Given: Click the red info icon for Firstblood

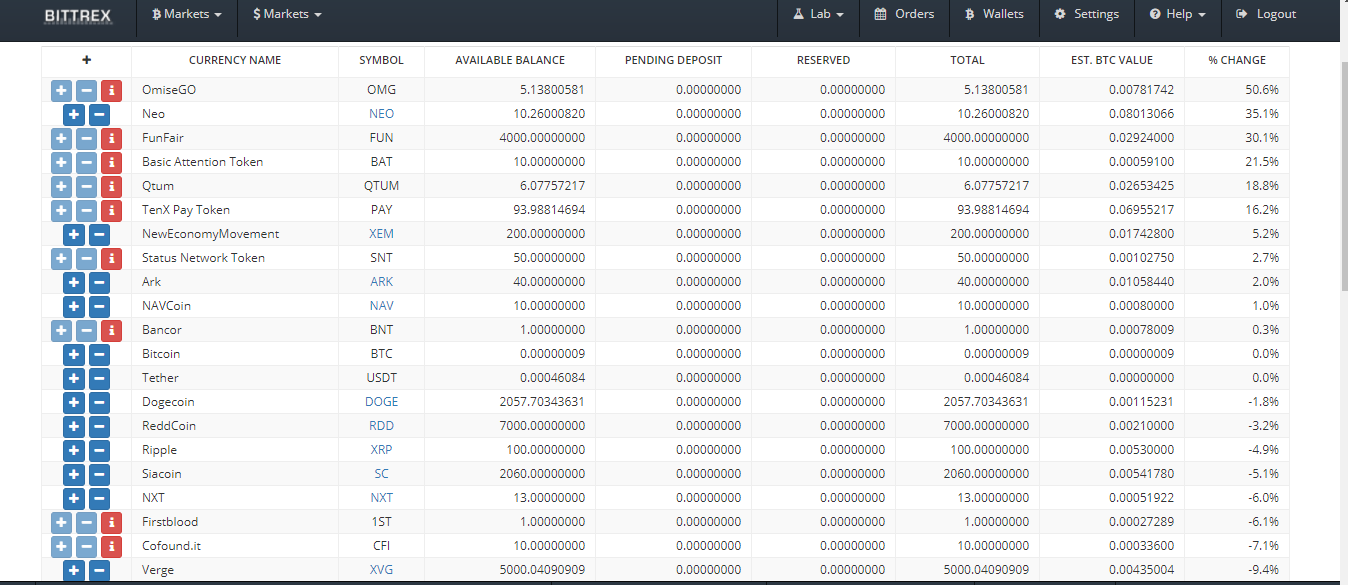Looking at the screenshot, I should pos(112,522).
